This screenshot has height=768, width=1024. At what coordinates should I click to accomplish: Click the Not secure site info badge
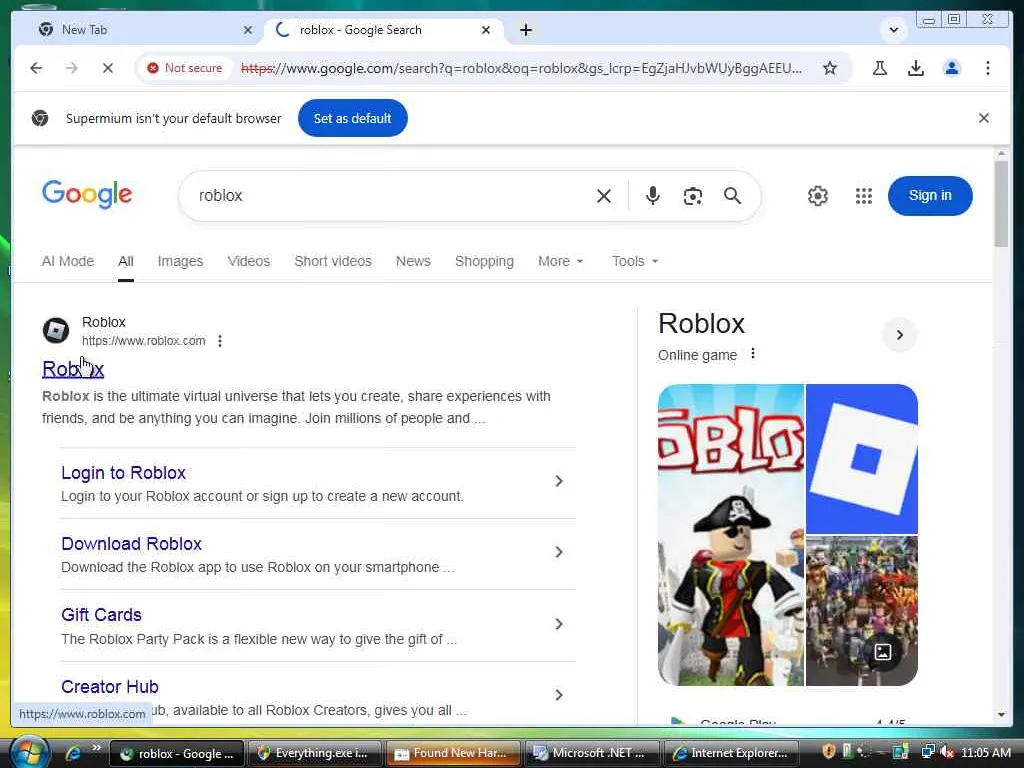point(185,68)
